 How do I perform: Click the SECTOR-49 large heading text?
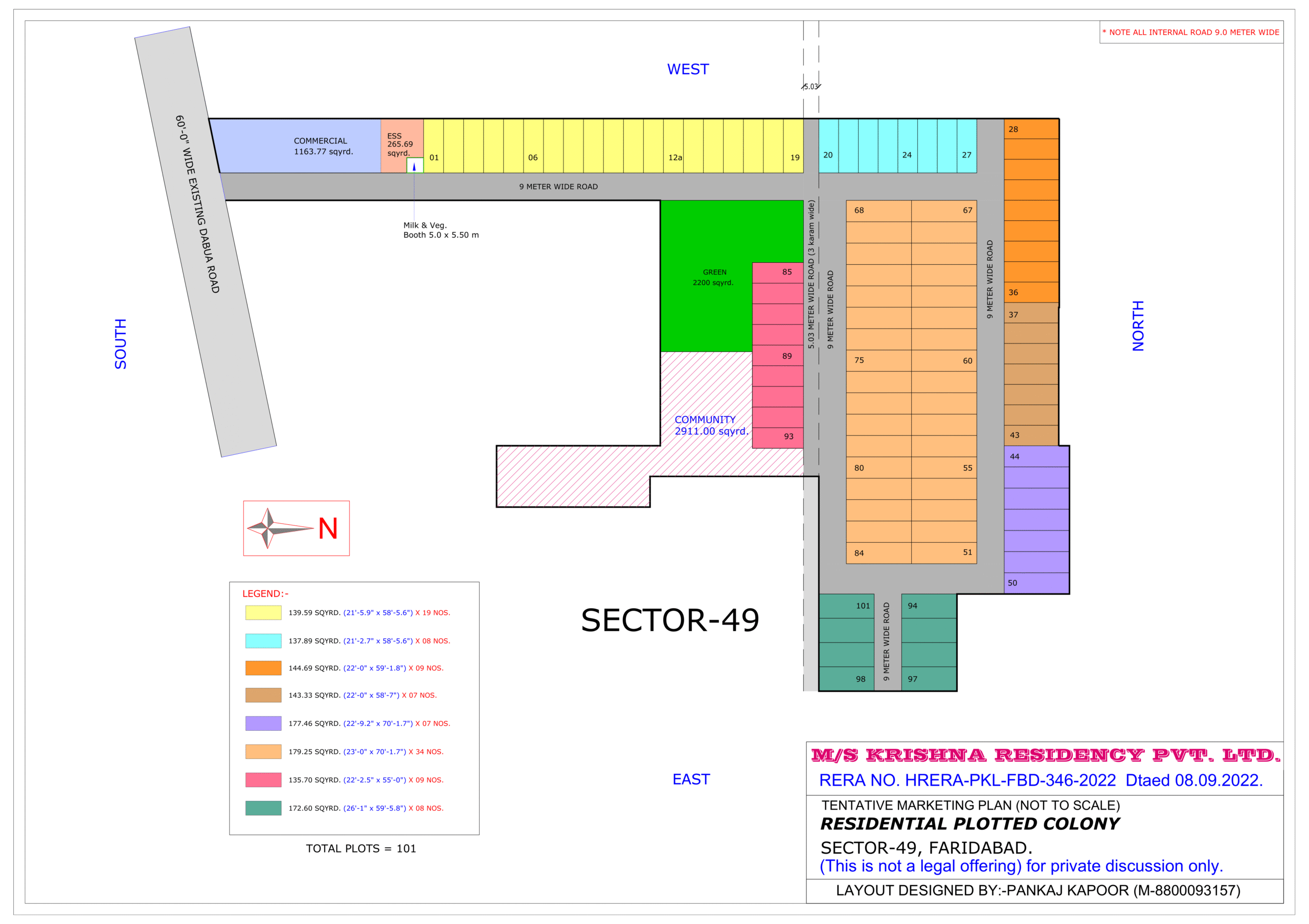669,620
